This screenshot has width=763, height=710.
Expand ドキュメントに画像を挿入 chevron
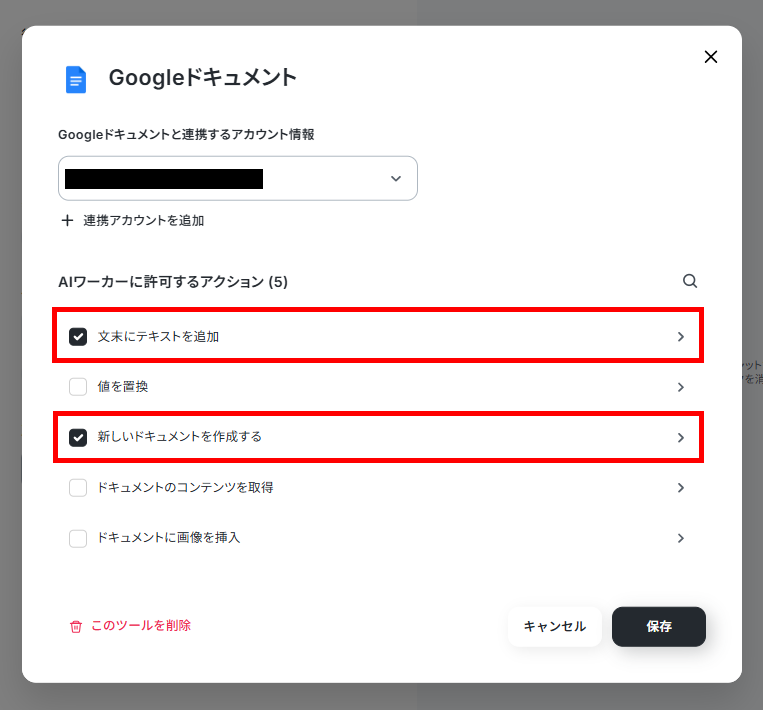tap(681, 538)
